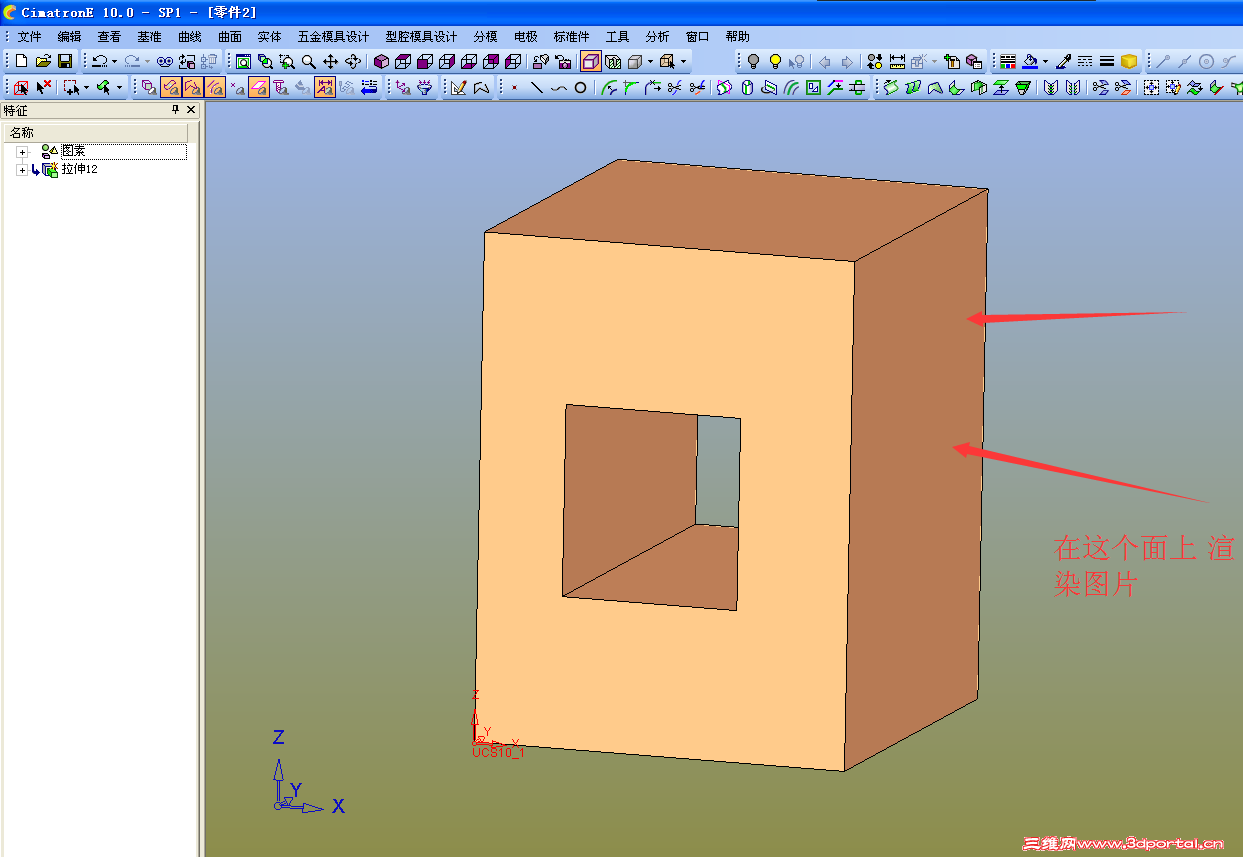Click the Undo arrow icon

(x=99, y=61)
